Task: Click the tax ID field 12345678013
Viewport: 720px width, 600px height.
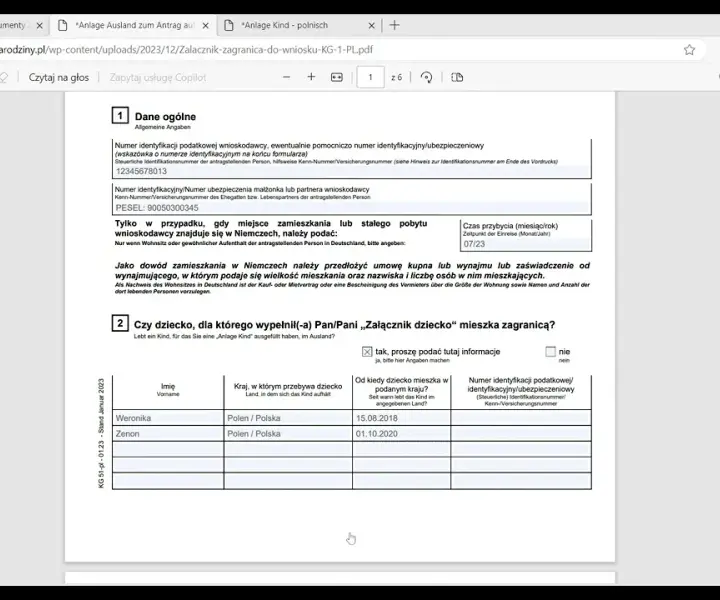Action: 352,171
